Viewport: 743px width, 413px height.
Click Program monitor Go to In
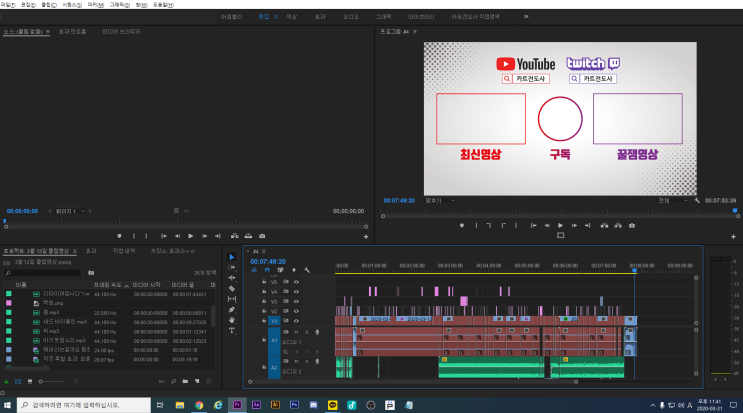(x=534, y=225)
